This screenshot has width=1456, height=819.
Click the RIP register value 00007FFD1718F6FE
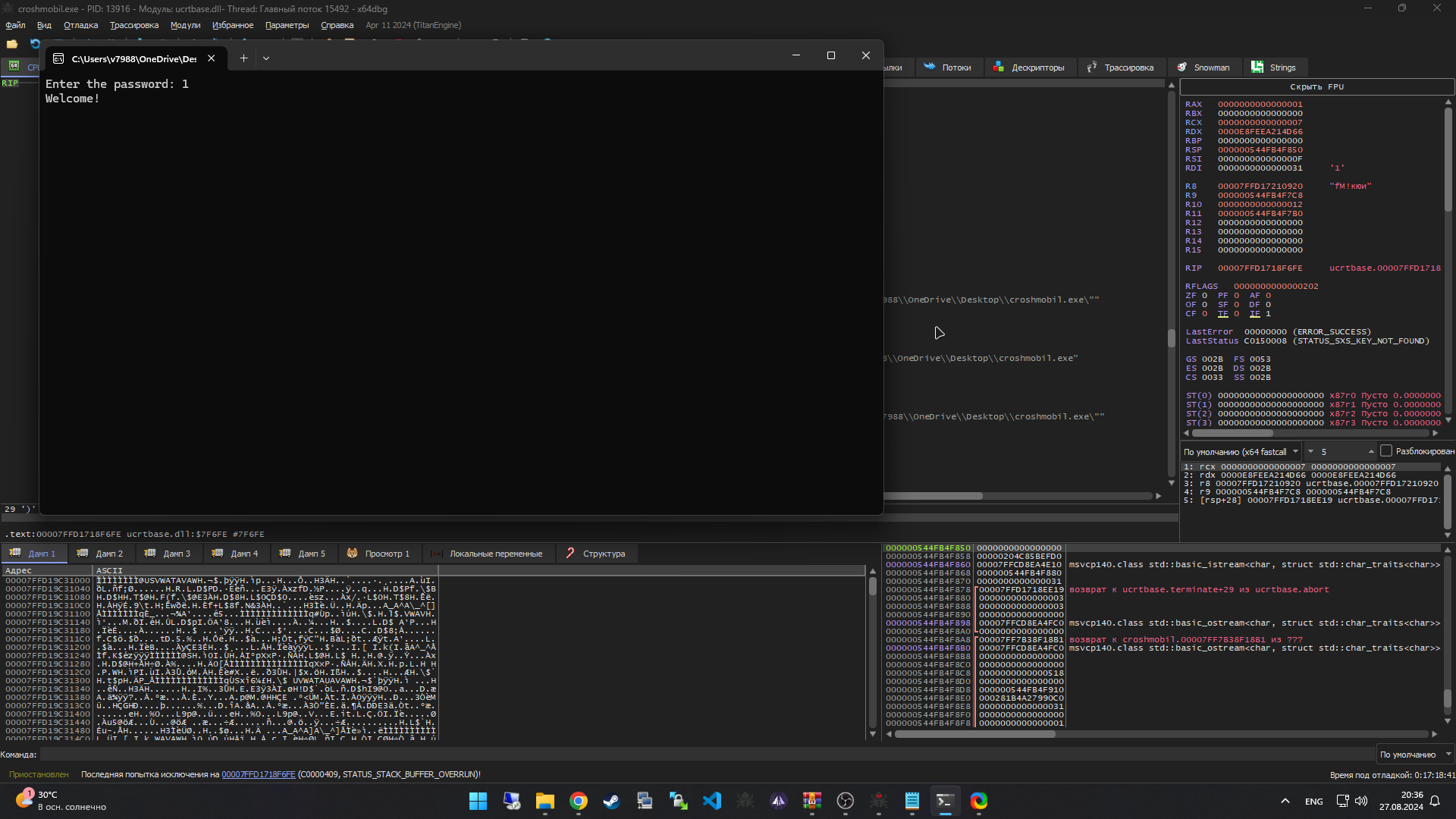[x=1260, y=268]
